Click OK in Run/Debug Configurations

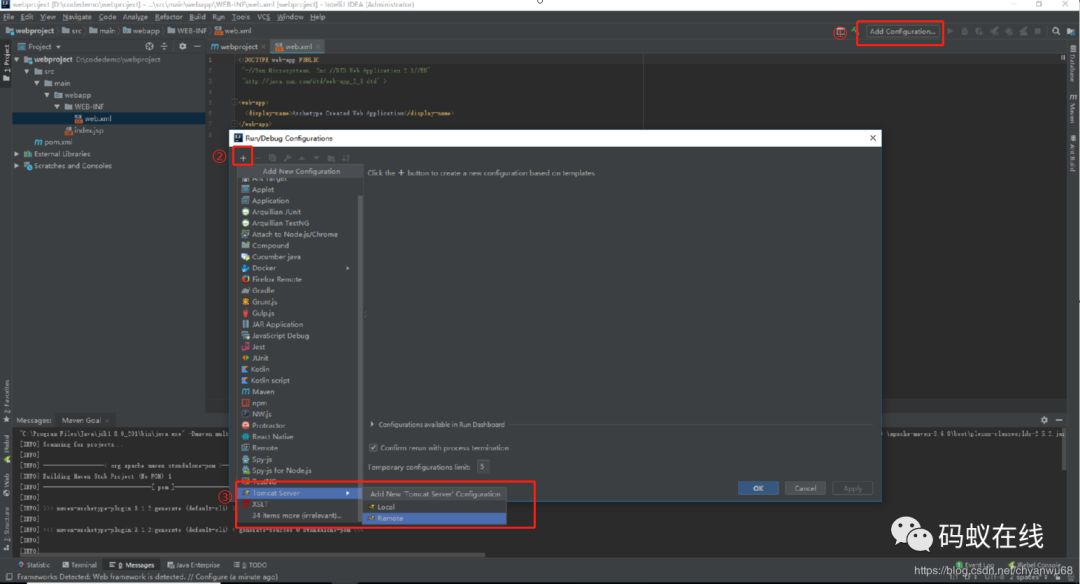(758, 488)
